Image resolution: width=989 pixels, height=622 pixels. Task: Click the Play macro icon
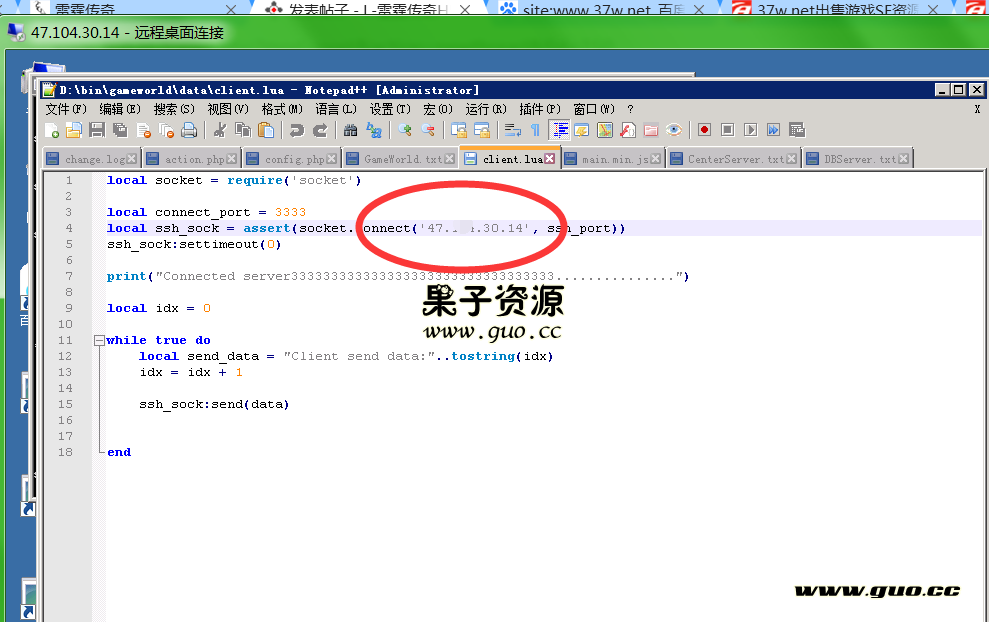pyautogui.click(x=750, y=130)
